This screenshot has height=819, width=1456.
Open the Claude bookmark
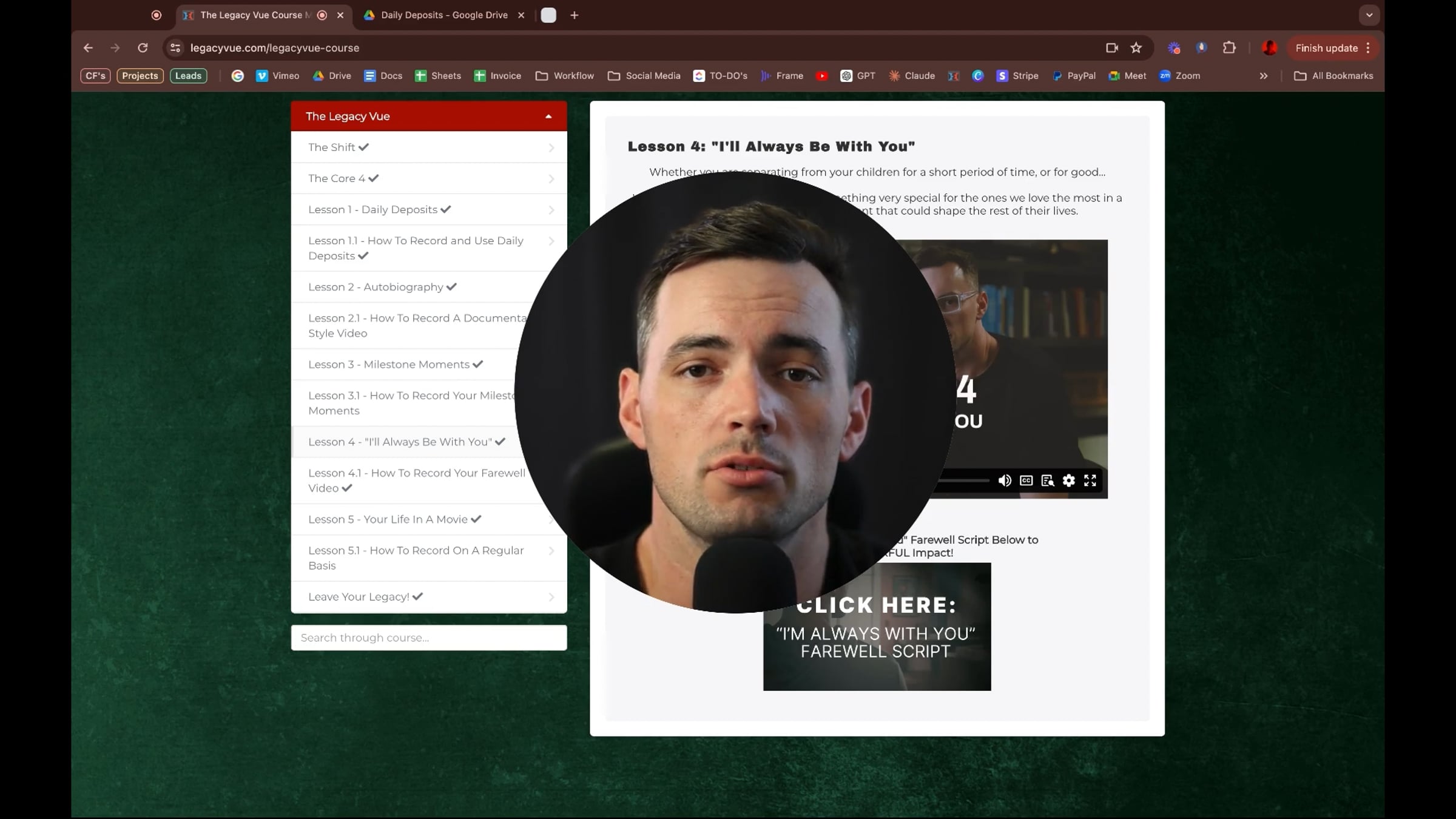[912, 76]
